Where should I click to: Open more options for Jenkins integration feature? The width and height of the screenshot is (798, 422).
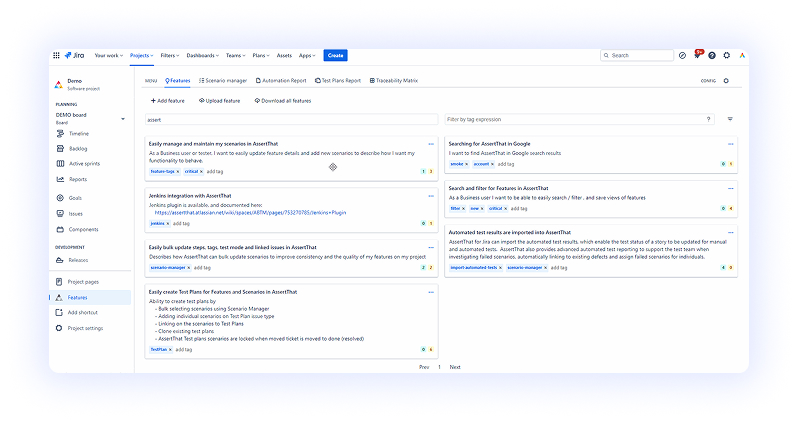click(x=431, y=195)
